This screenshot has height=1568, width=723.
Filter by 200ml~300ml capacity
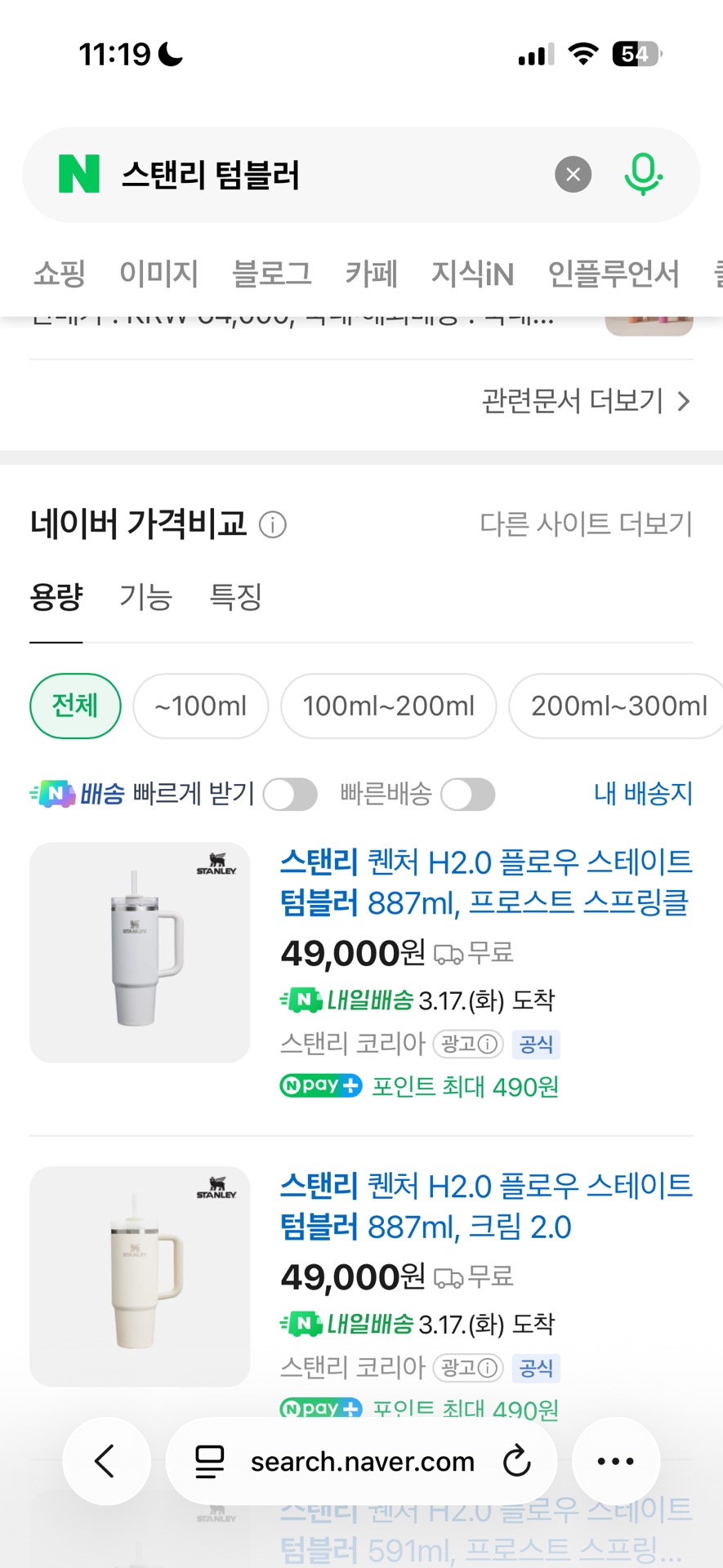(x=618, y=706)
